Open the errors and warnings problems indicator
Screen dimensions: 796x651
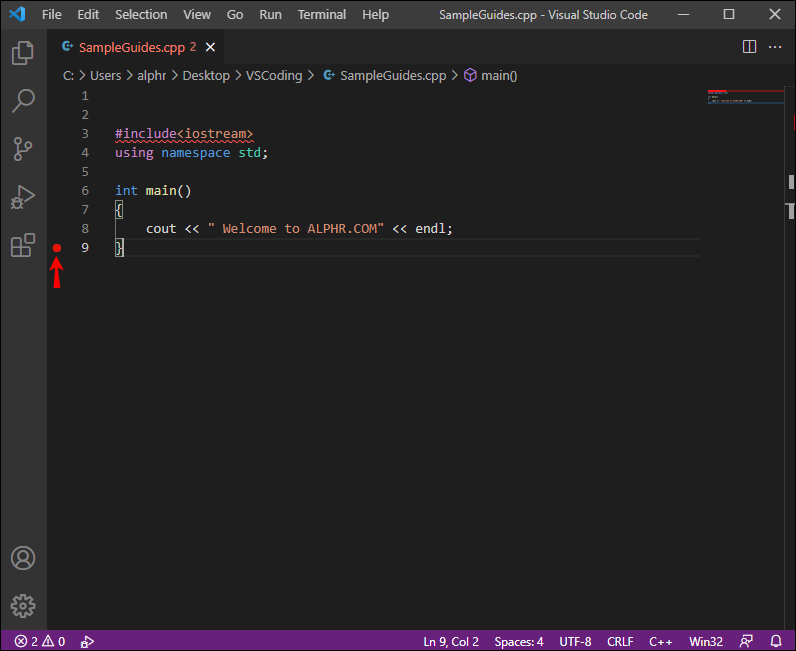click(x=40, y=641)
